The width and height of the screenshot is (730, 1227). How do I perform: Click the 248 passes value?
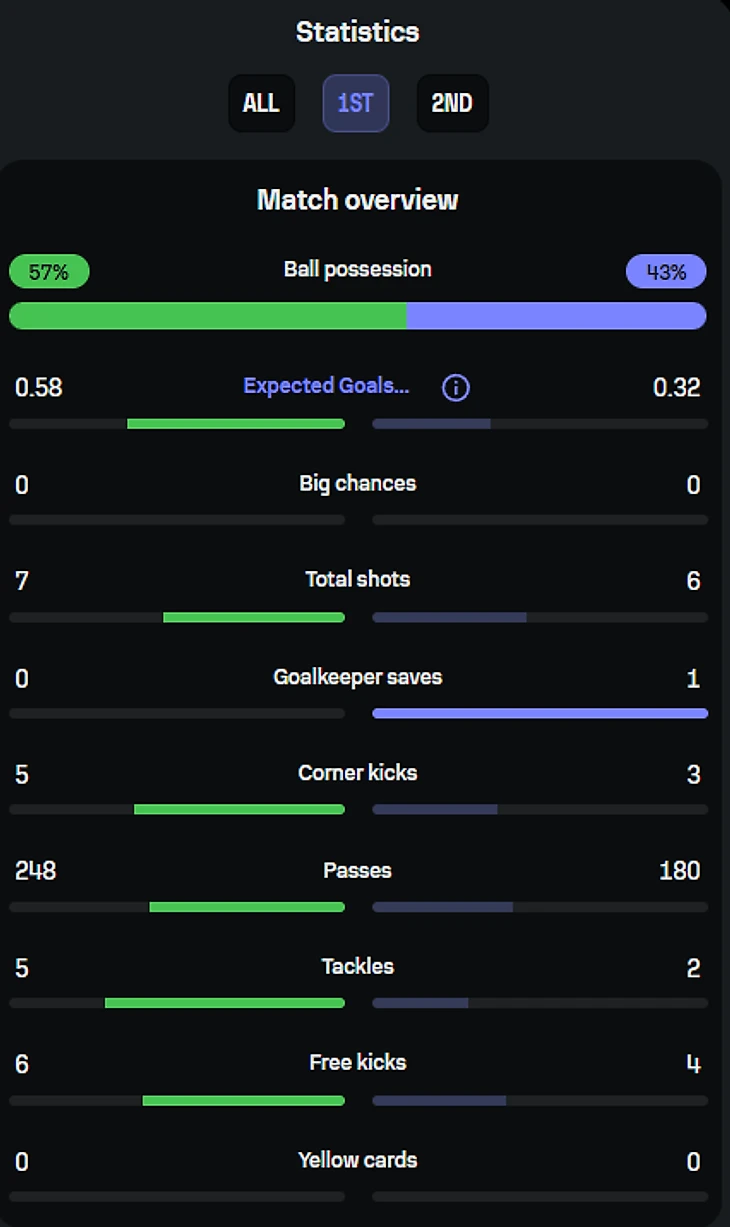35,871
